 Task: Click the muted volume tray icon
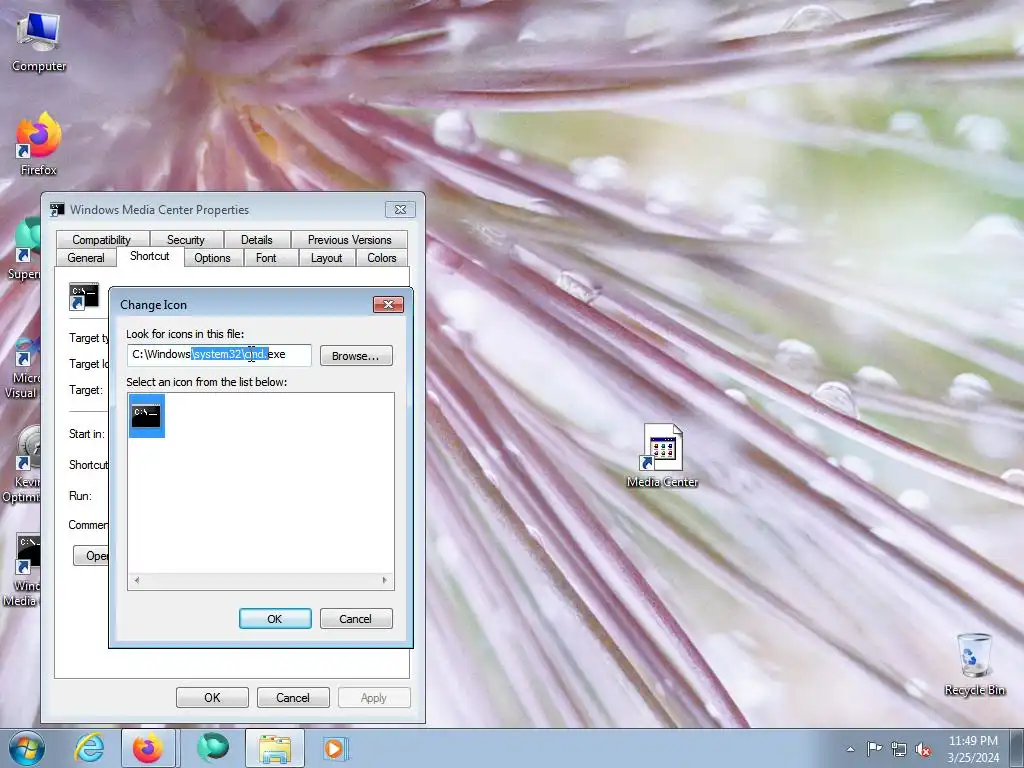(923, 750)
